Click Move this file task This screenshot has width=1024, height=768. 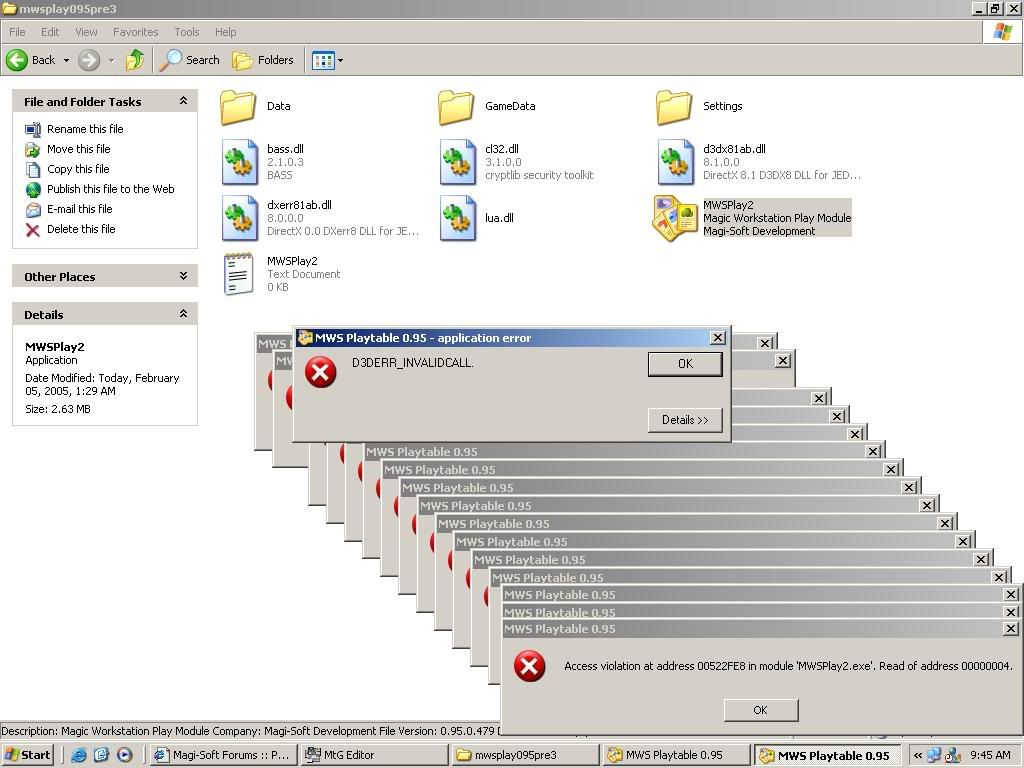pos(78,149)
